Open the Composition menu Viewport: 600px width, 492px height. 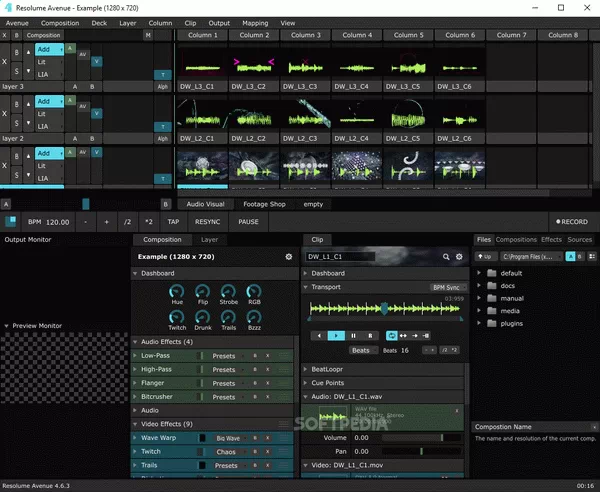pyautogui.click(x=60, y=23)
